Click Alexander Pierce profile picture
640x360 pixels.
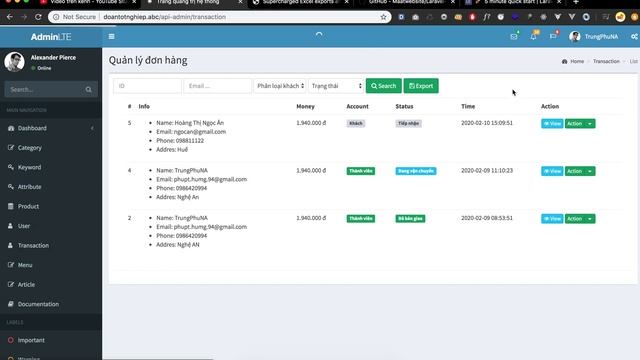[x=14, y=62]
